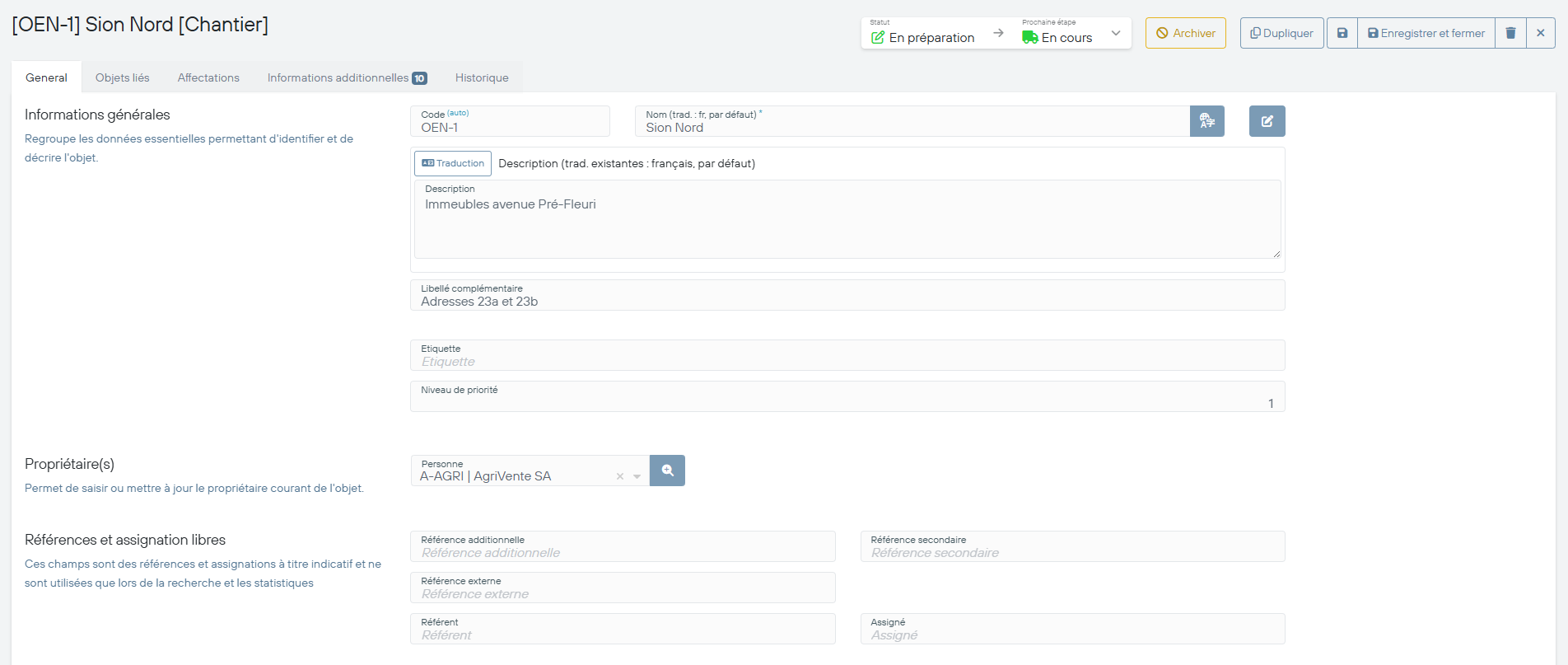Go to the Historique tab
The image size is (1568, 665).
coord(482,77)
